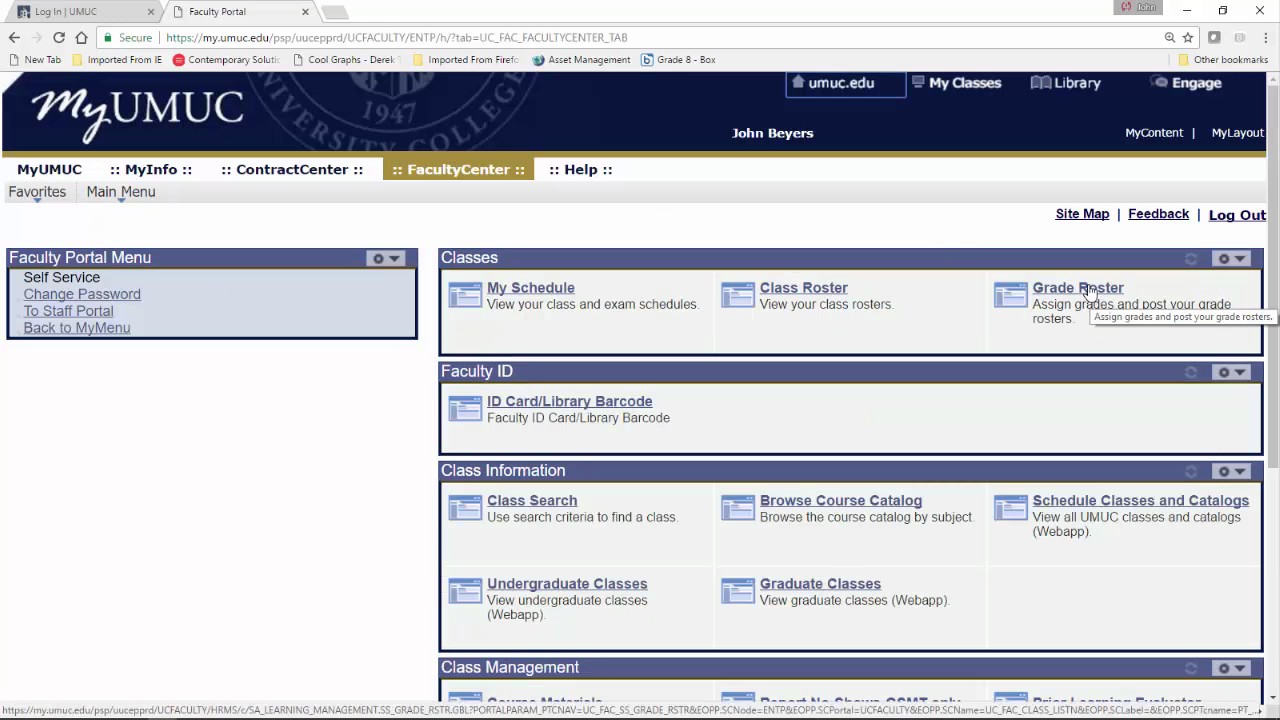
Task: Open Faculty ID pagelet settings dropdown
Action: [x=1231, y=372]
